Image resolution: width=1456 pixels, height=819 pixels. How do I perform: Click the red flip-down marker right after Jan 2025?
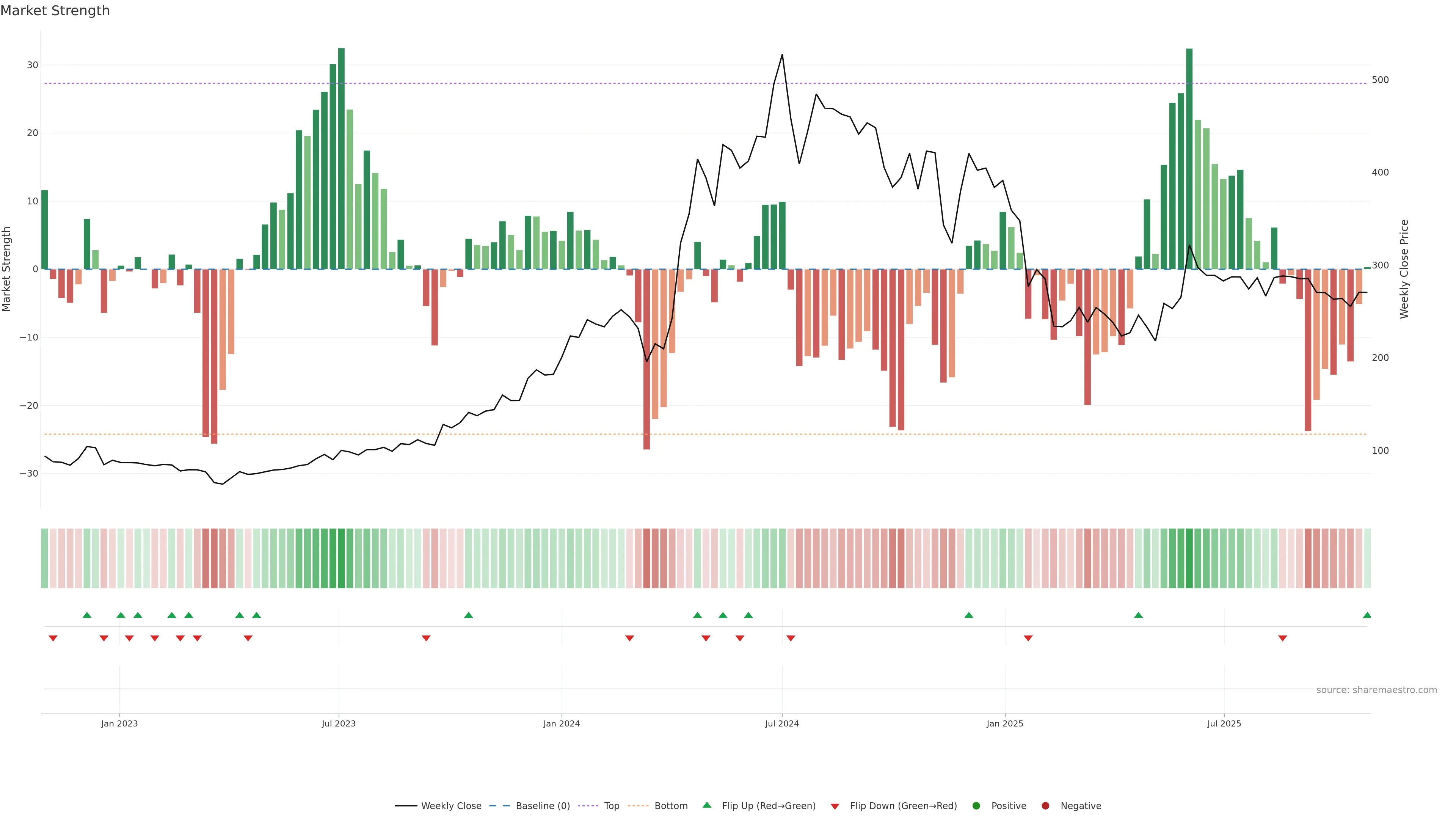1028,638
